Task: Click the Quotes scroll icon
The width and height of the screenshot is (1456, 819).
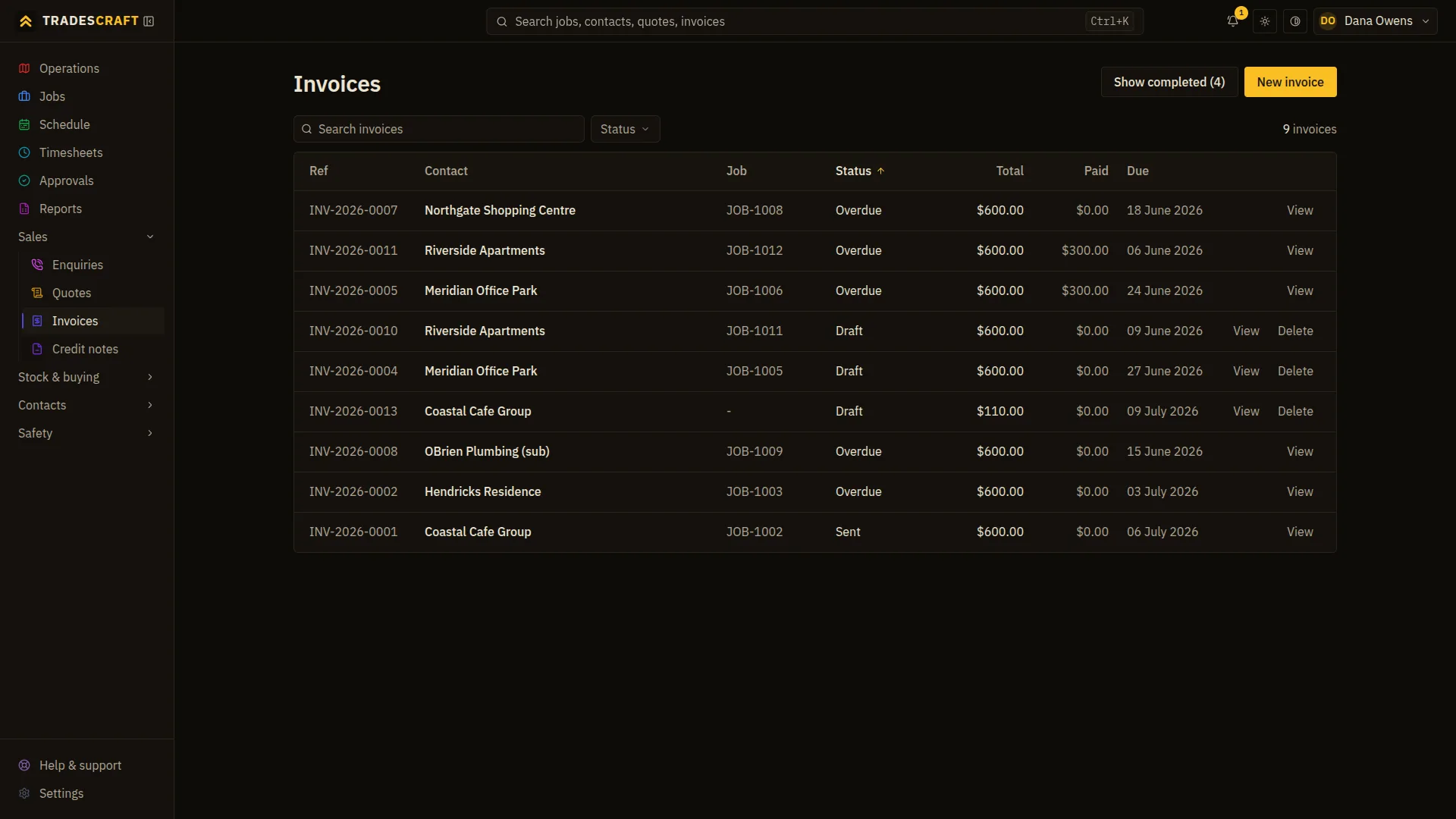Action: pos(37,293)
